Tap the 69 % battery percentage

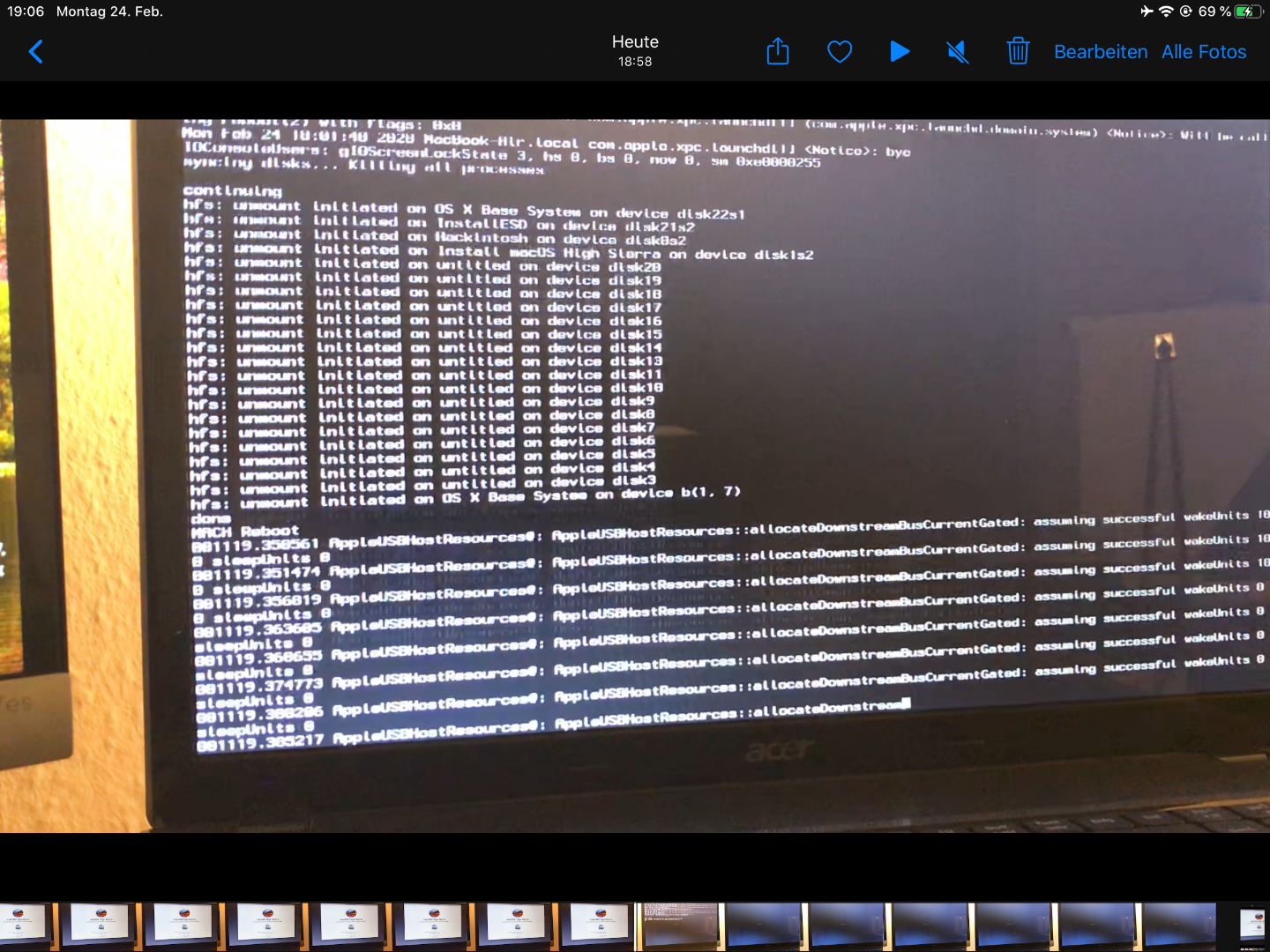(1214, 11)
